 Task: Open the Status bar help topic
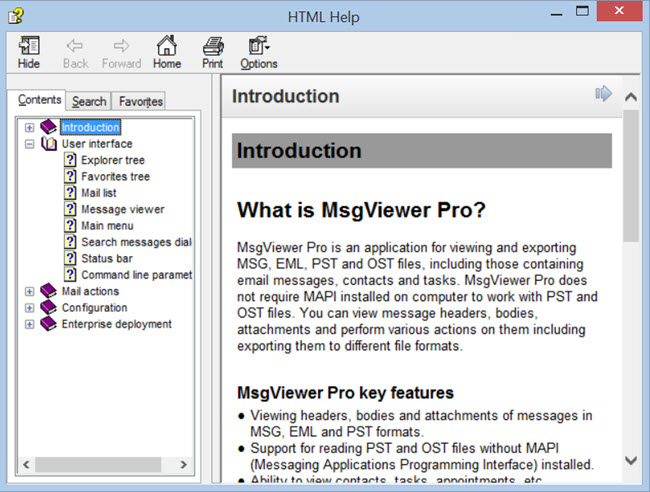(107, 258)
